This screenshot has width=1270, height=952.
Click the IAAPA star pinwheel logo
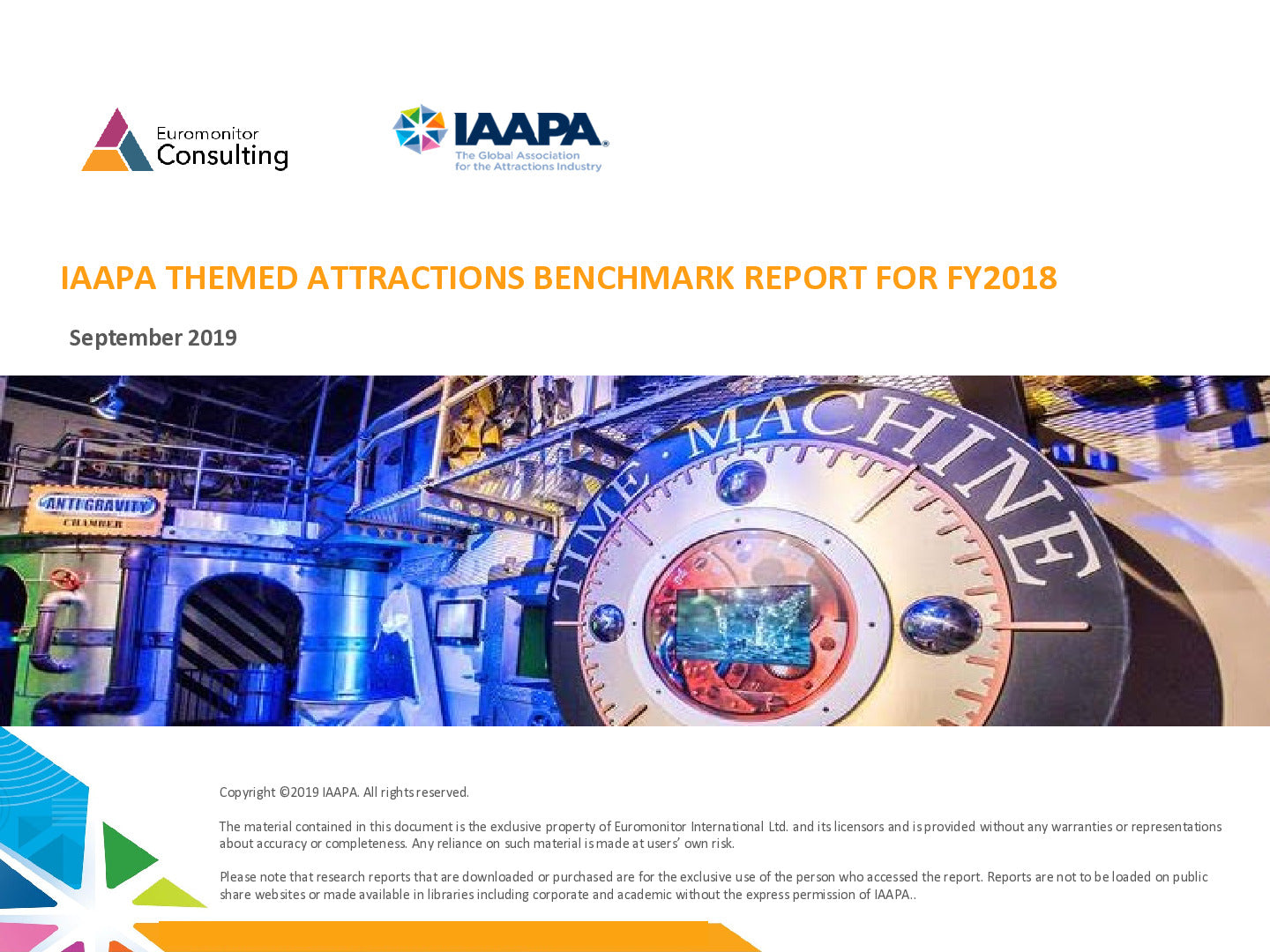click(x=420, y=129)
